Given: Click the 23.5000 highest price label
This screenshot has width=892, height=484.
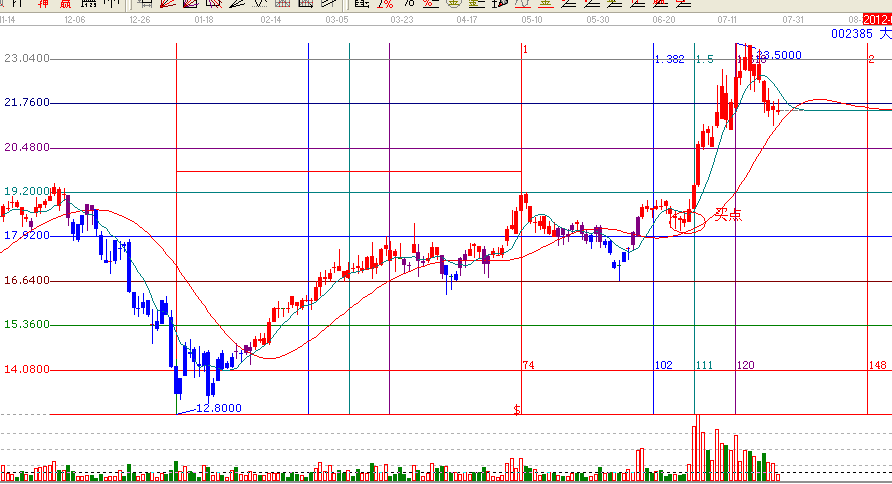Looking at the screenshot, I should tap(779, 55).
